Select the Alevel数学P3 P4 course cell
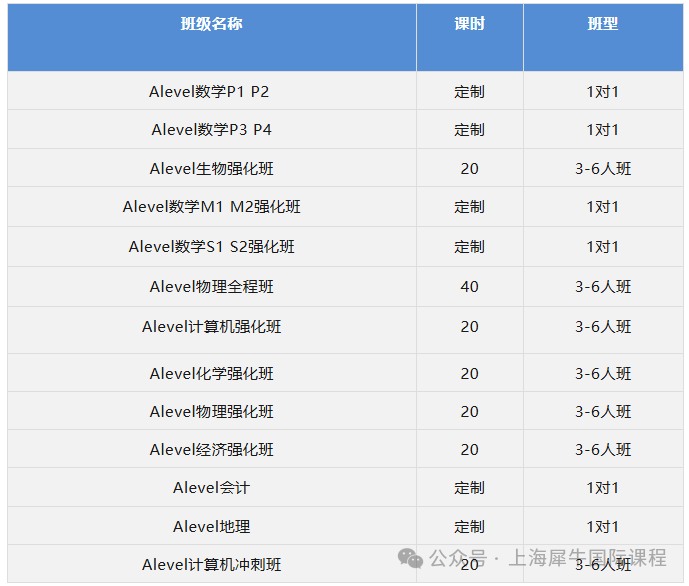The image size is (689, 586). pos(211,130)
